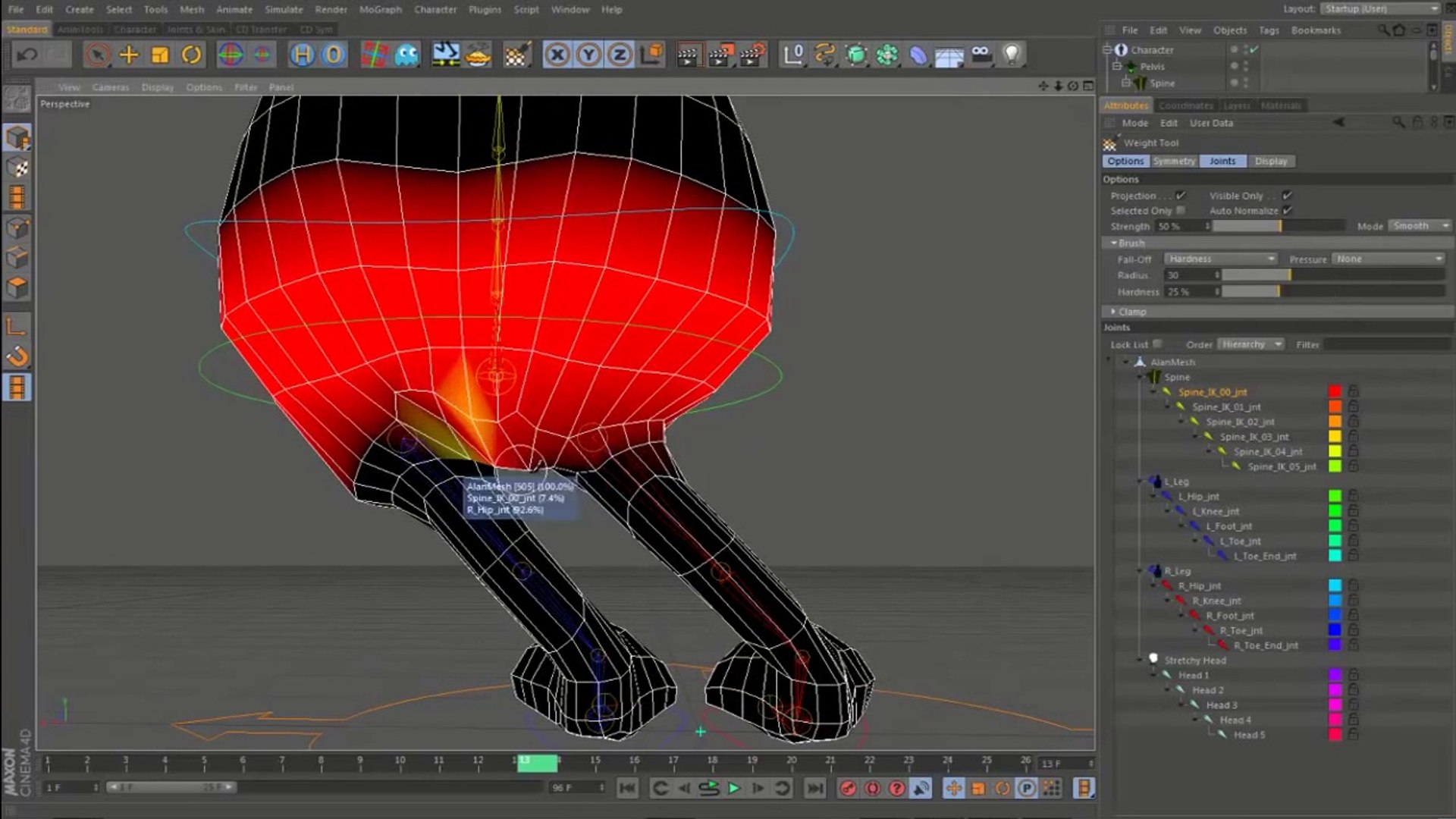Toggle the X-axis lock icon
Image resolution: width=1456 pixels, height=819 pixels.
tap(557, 55)
